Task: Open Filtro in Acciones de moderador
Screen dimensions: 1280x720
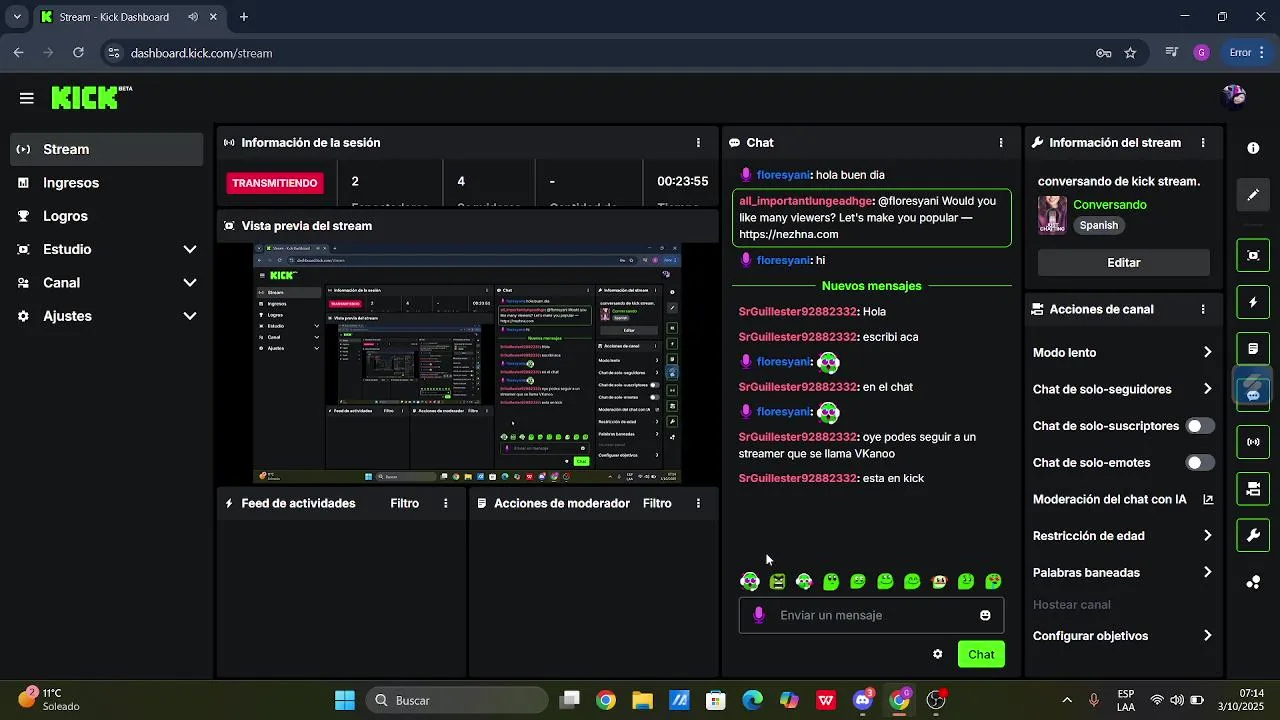Action: [x=657, y=503]
